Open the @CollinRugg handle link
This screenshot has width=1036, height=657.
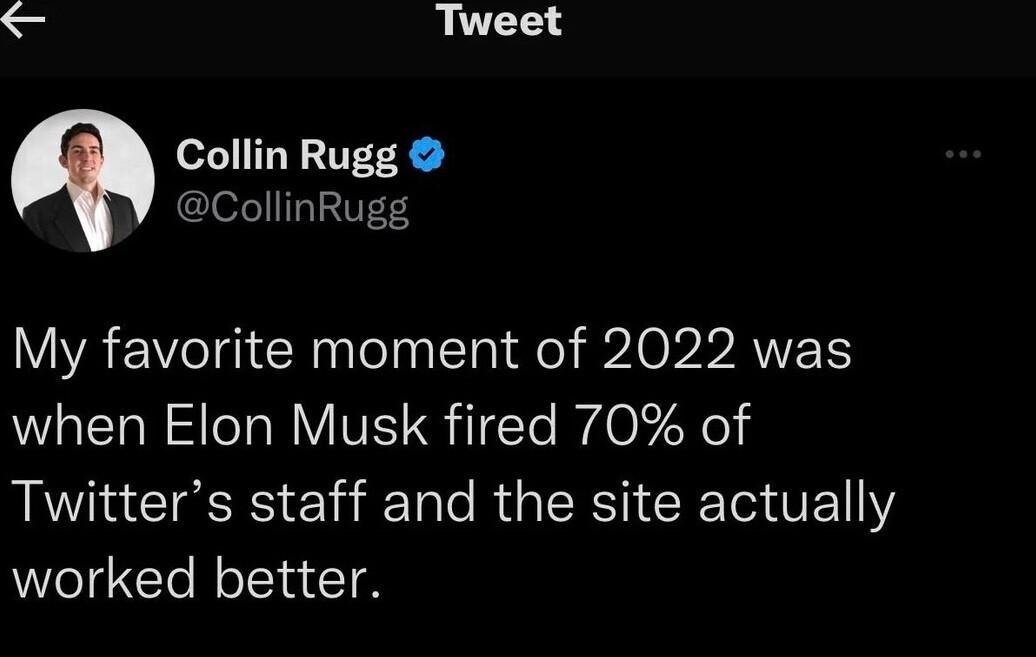pos(292,207)
